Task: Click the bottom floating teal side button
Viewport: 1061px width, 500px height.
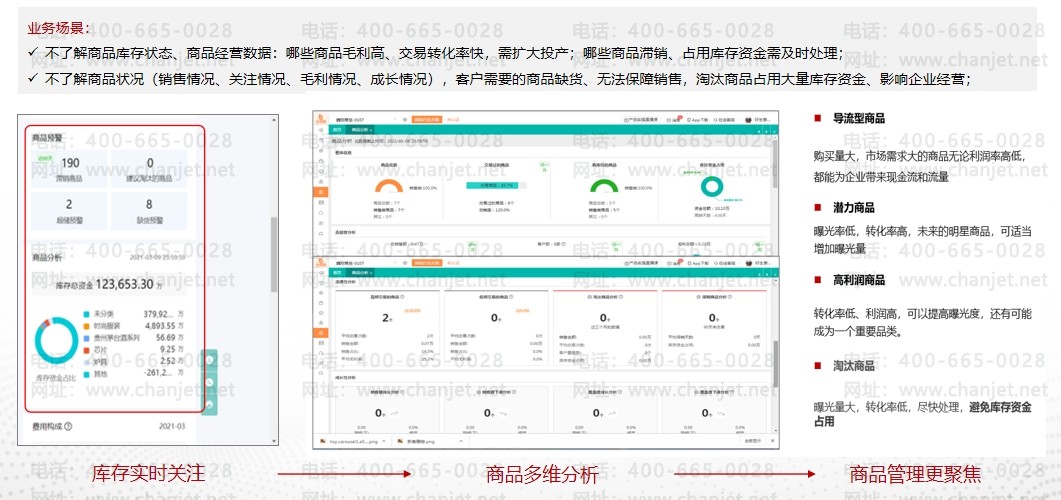Action: pos(210,402)
